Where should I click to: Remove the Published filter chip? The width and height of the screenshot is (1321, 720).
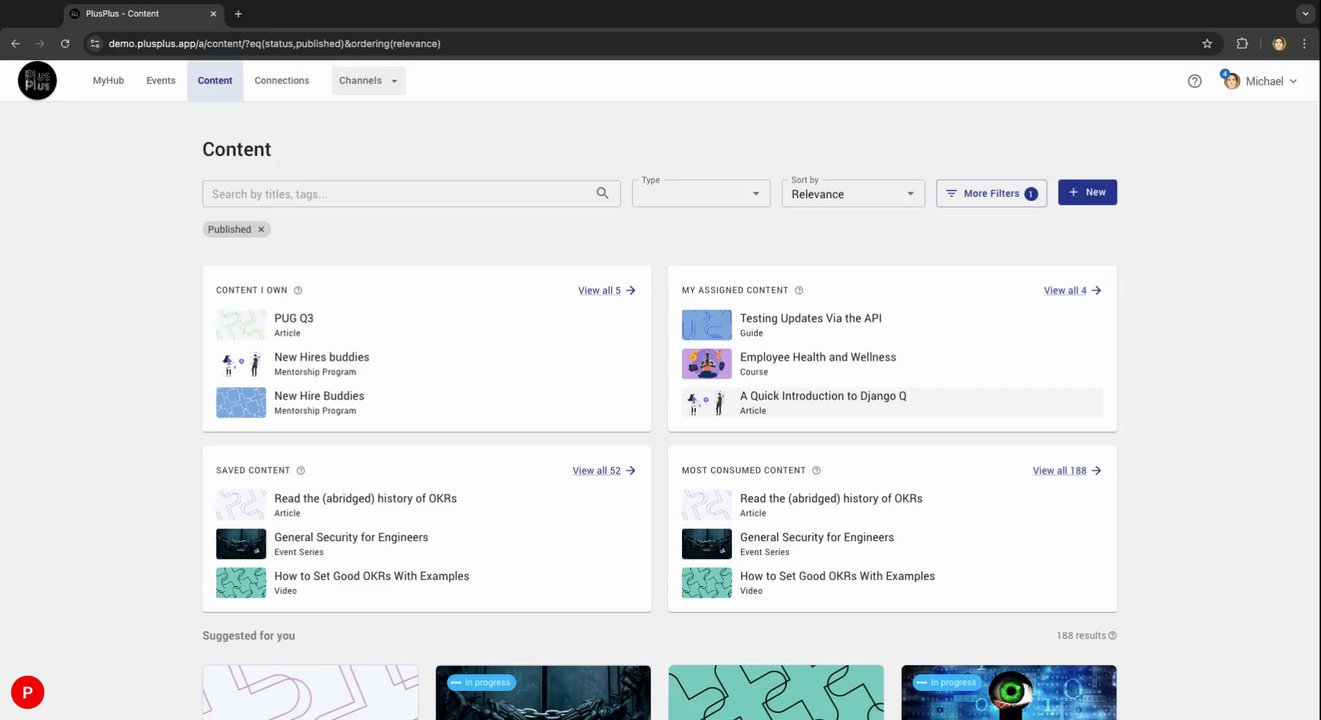click(x=261, y=230)
